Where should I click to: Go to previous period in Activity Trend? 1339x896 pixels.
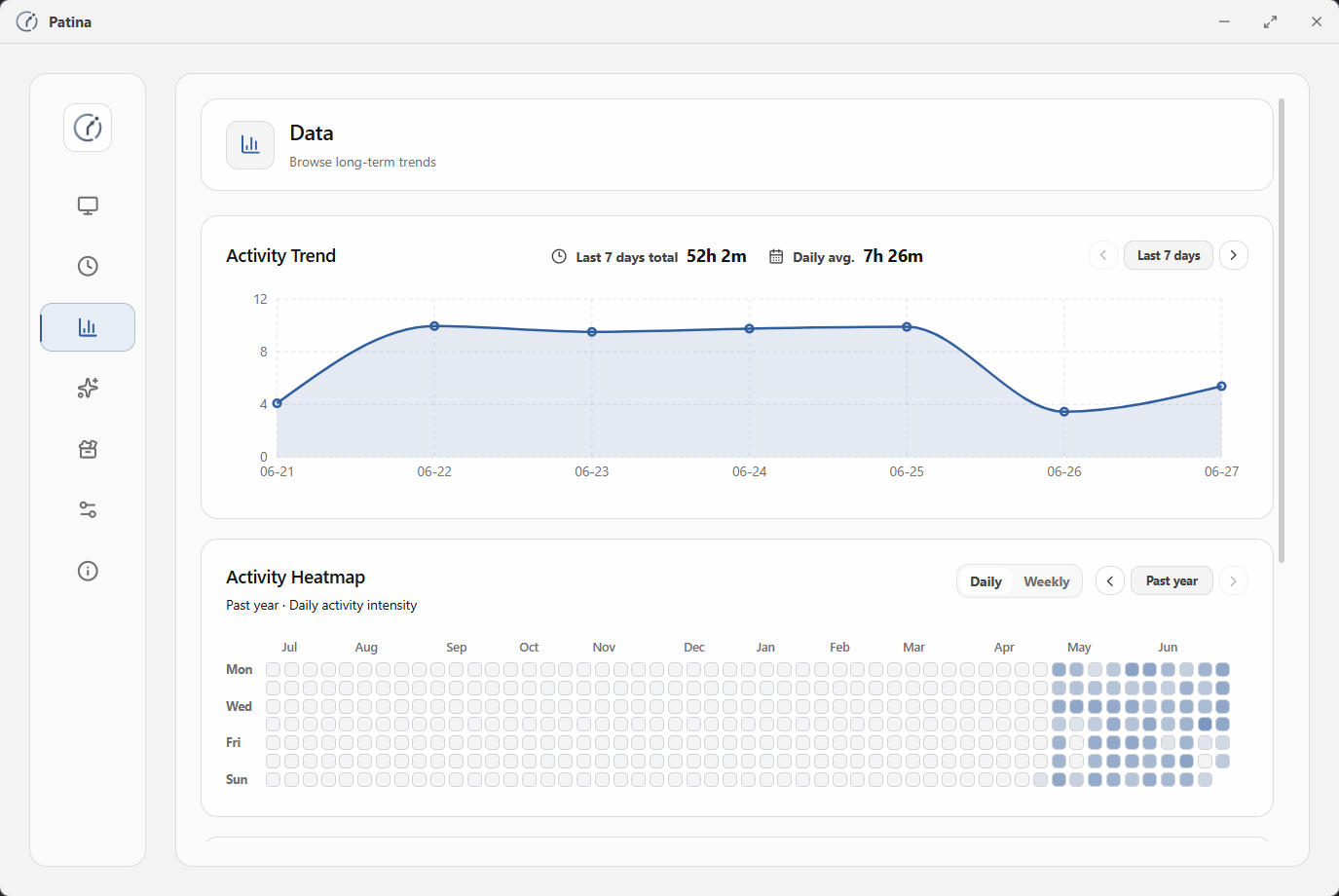point(1103,255)
